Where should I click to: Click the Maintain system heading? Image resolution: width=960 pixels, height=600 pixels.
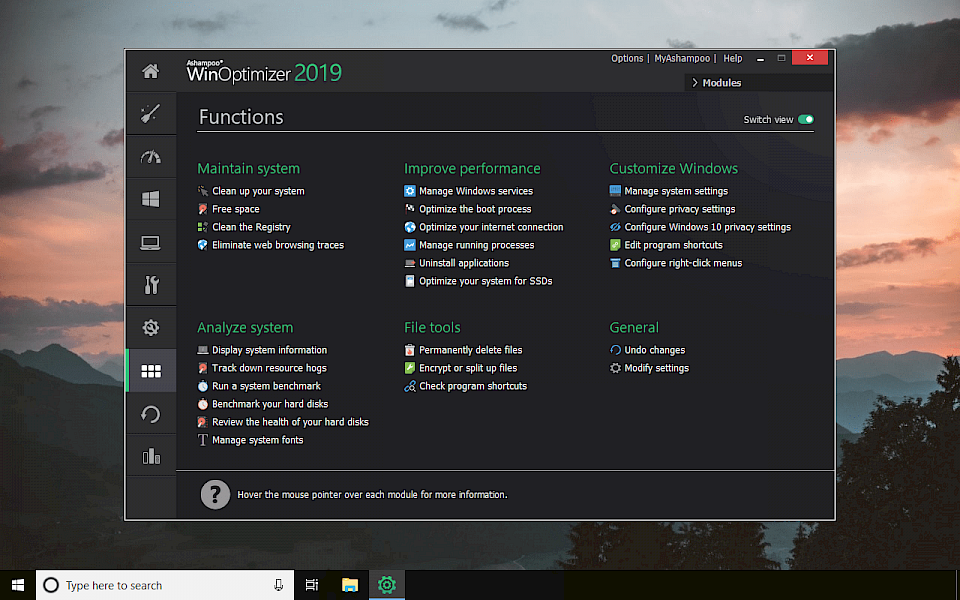249,168
